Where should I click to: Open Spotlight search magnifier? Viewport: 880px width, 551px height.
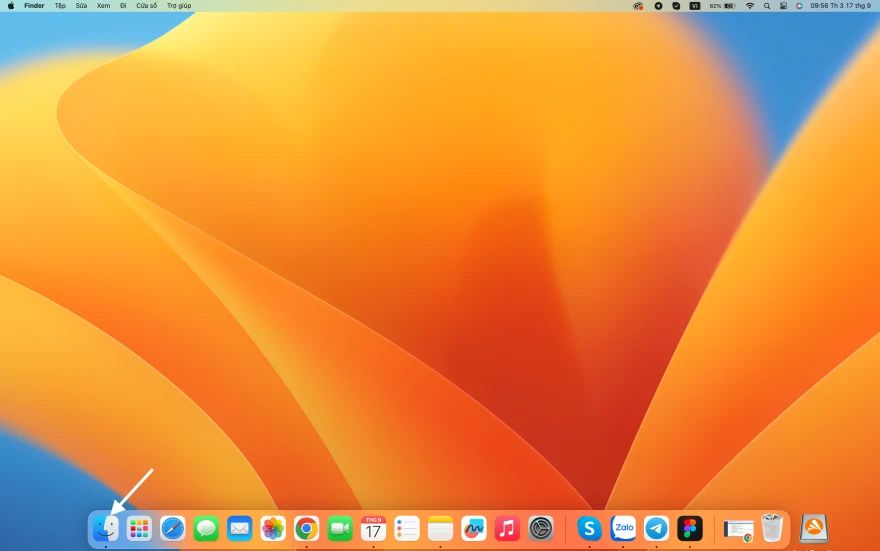coord(767,6)
